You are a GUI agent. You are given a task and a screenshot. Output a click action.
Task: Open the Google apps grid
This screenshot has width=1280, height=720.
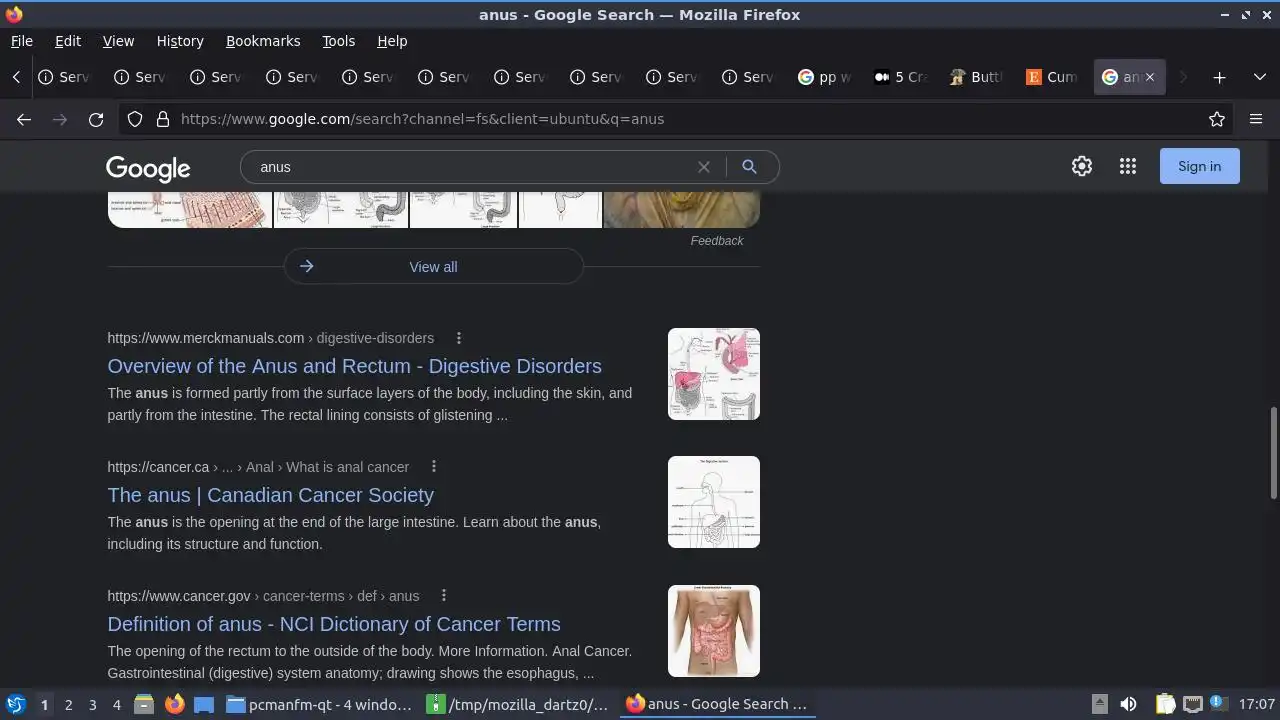coord(1128,166)
